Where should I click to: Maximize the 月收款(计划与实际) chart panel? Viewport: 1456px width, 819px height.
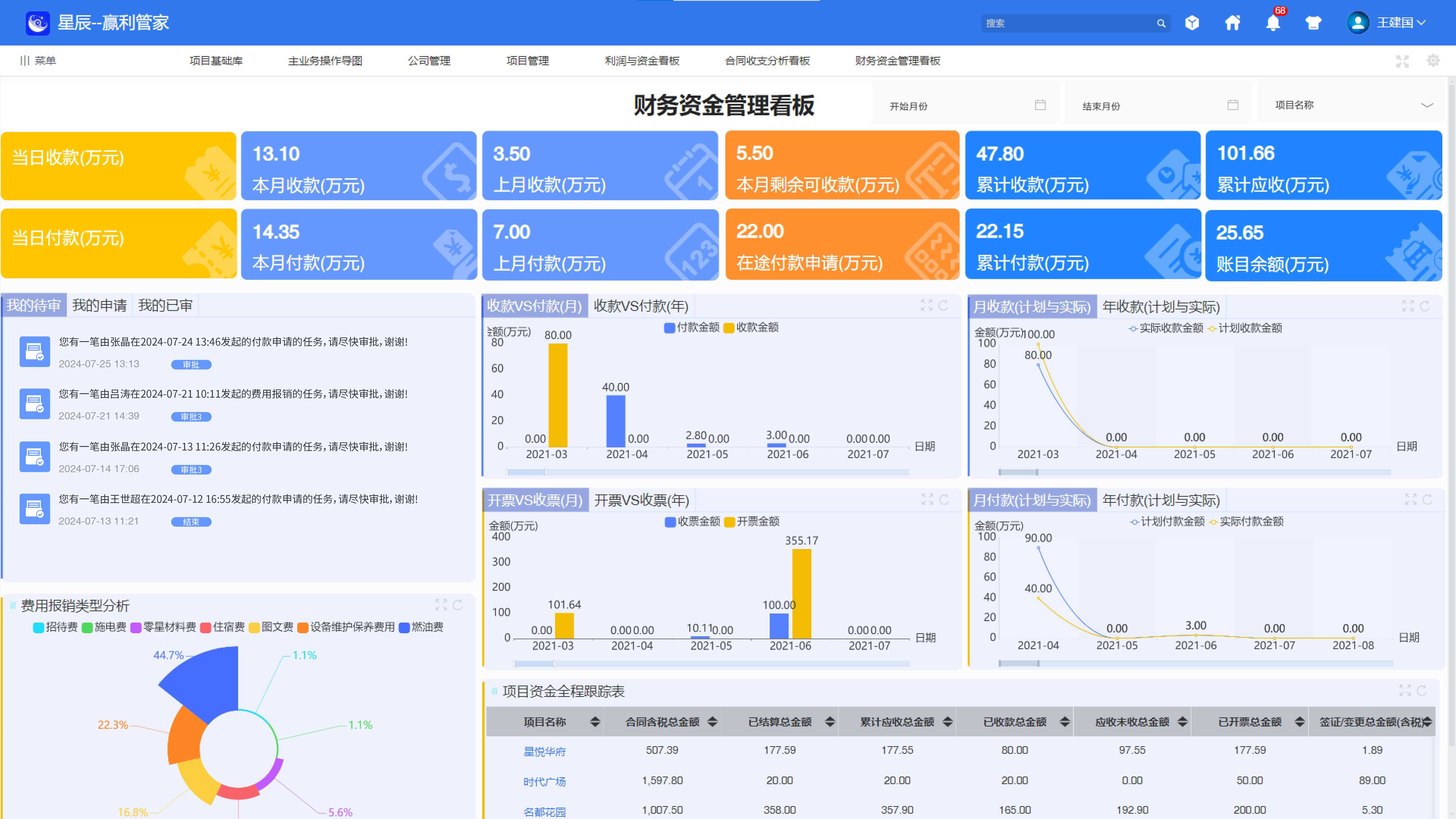pyautogui.click(x=1408, y=306)
